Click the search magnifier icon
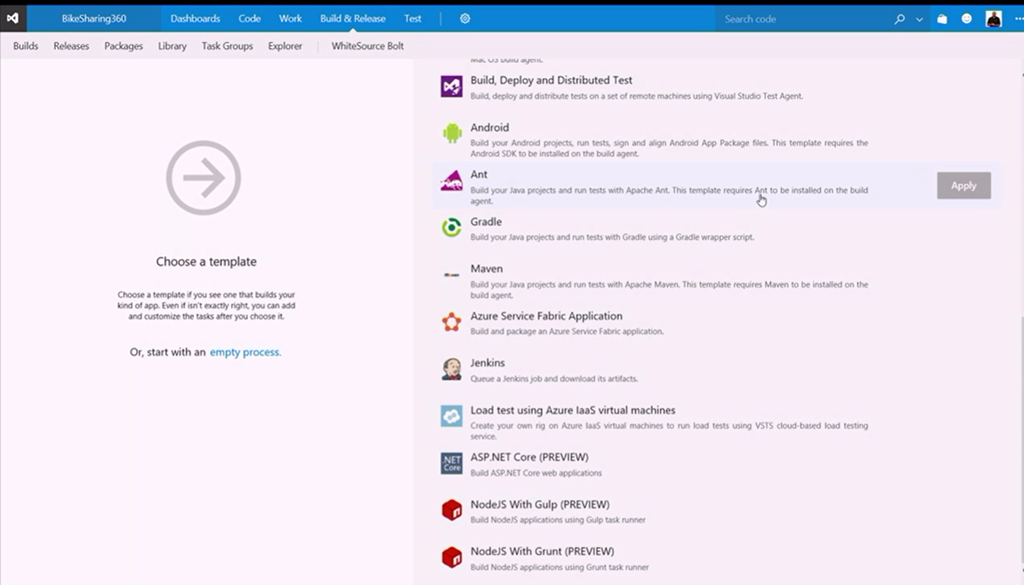The width and height of the screenshot is (1024, 585). (x=899, y=18)
